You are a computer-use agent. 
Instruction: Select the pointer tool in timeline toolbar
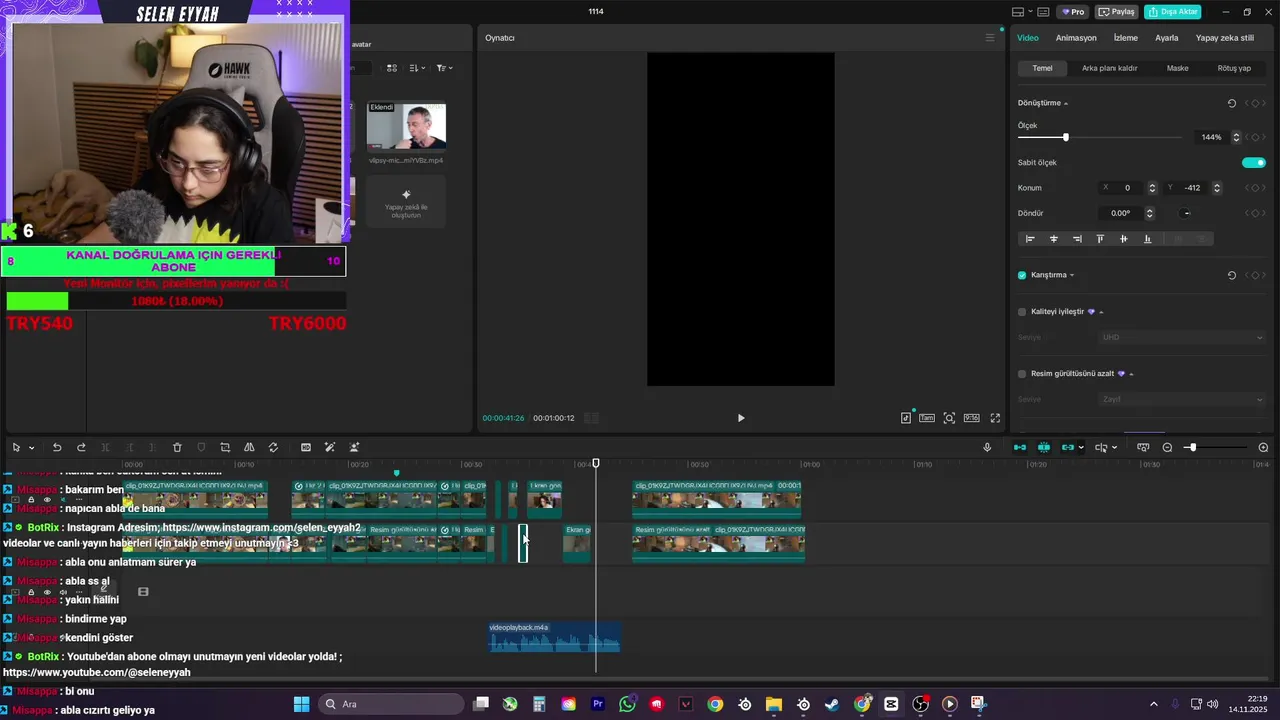(x=16, y=447)
